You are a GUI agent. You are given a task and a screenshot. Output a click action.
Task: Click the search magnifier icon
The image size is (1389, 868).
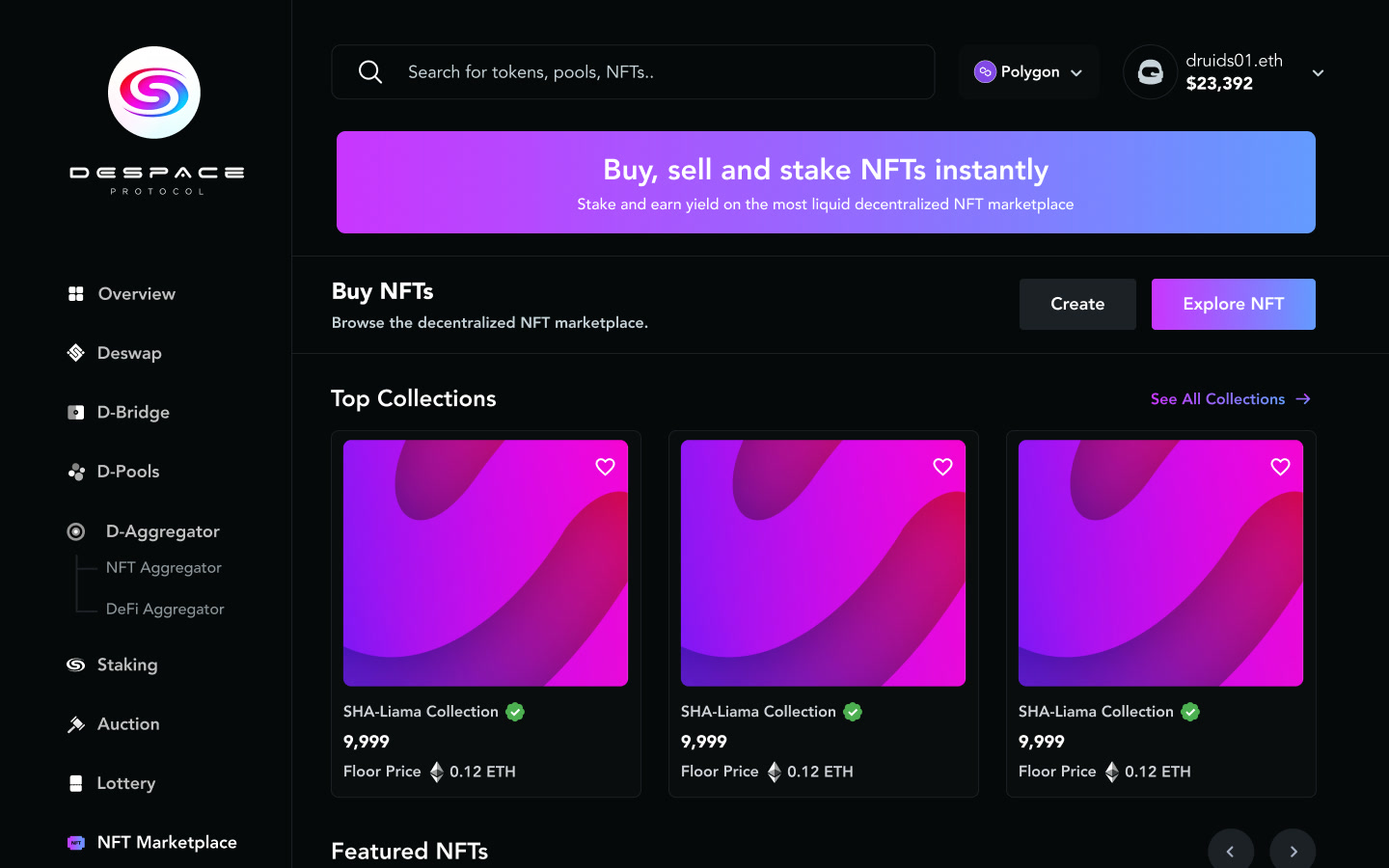[x=370, y=71]
